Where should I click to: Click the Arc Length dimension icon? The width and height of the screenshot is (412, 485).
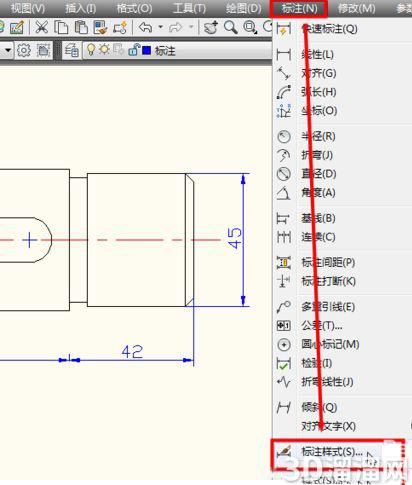[x=284, y=92]
